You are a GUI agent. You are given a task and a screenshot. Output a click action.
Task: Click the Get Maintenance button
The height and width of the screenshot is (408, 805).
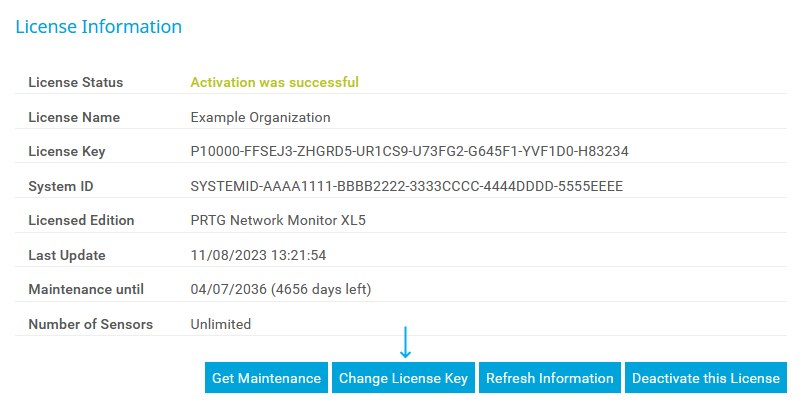(267, 378)
